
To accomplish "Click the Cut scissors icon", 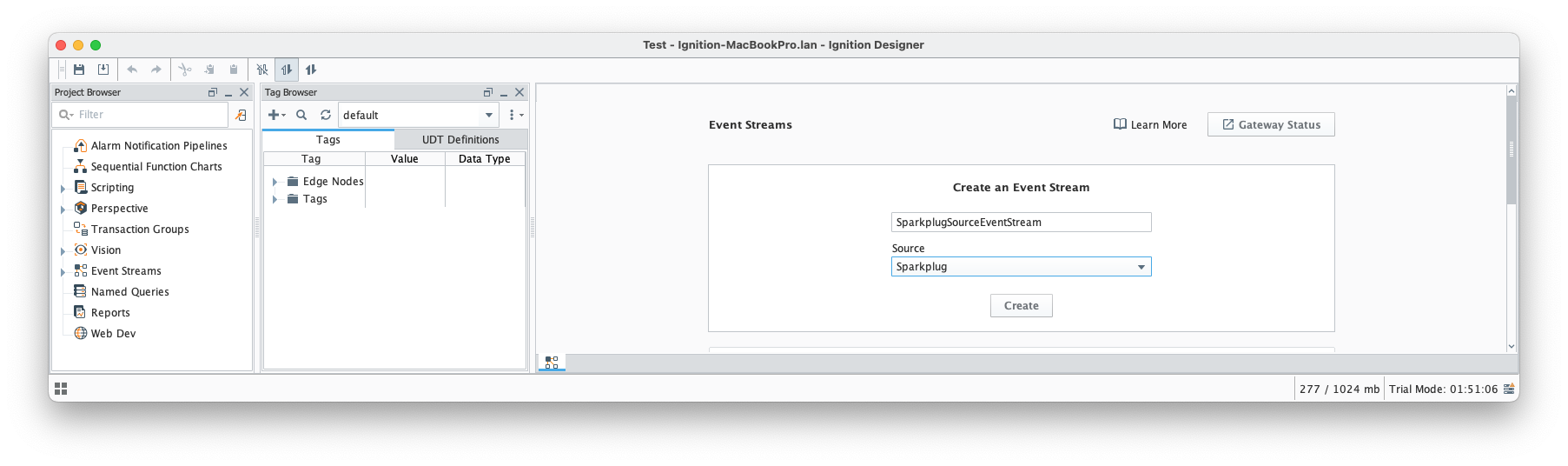I will (x=185, y=70).
